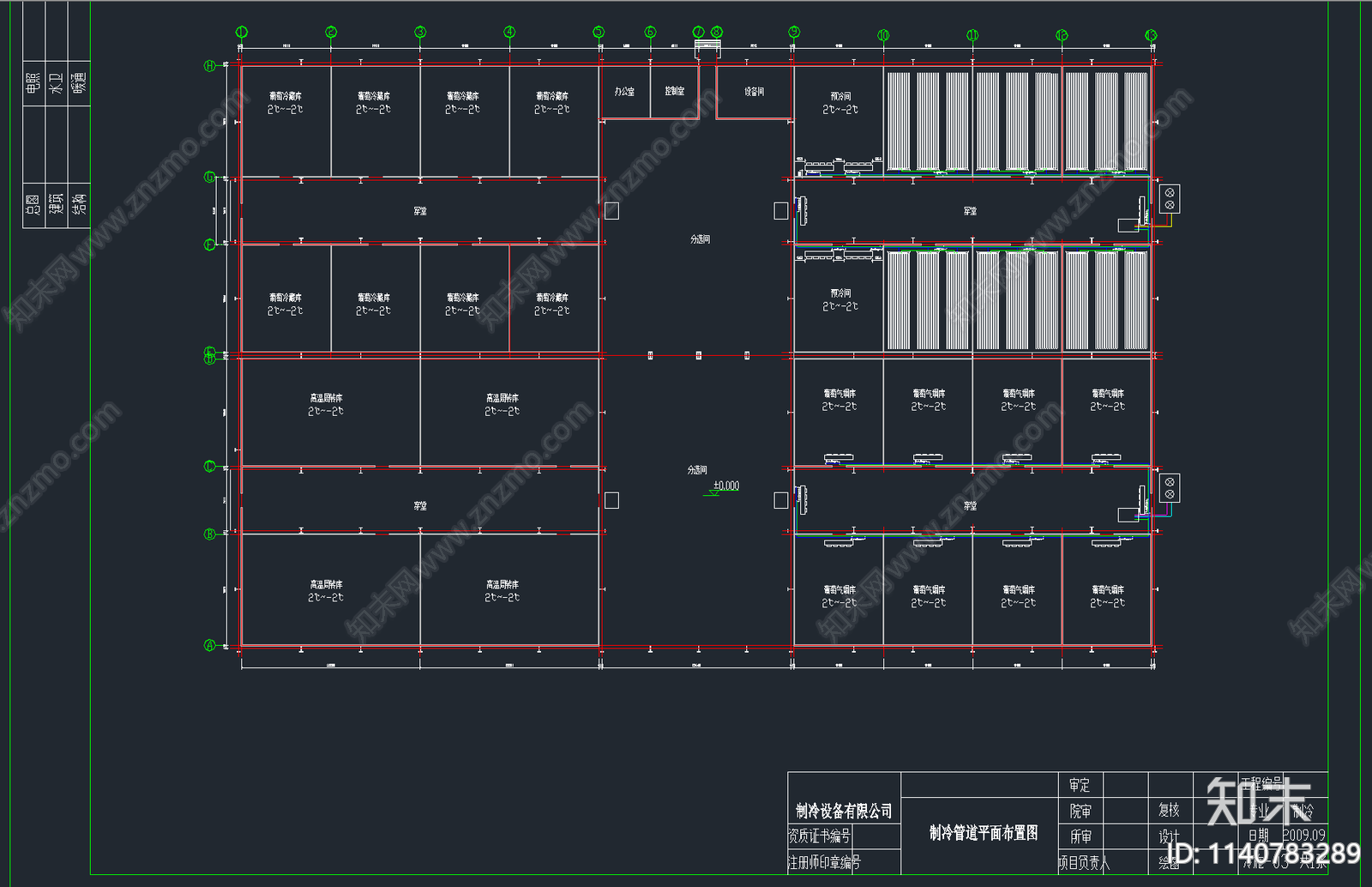
Task: Click the 电照 discipline label
Action: [32, 82]
